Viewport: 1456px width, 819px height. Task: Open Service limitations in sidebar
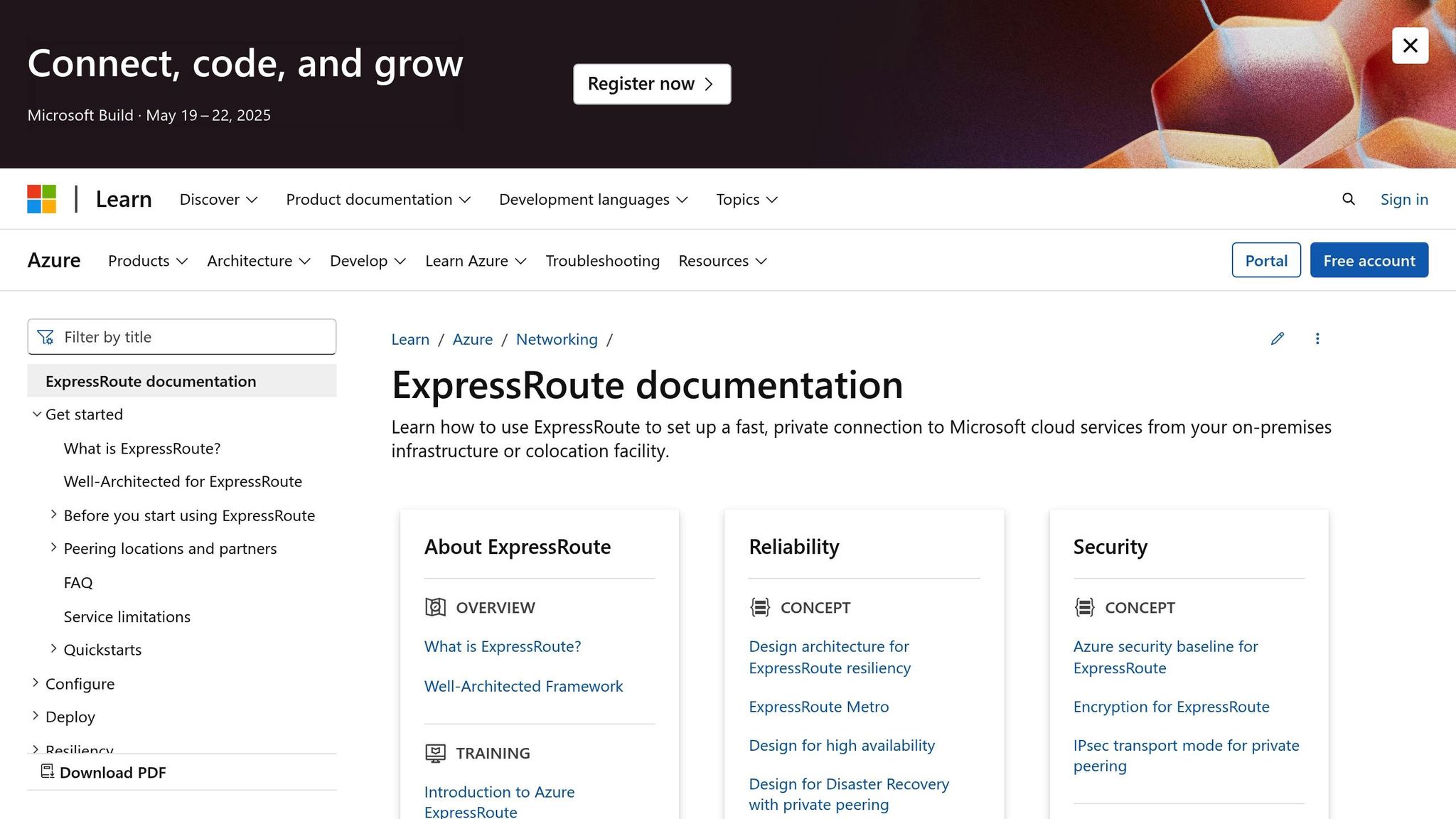(127, 617)
